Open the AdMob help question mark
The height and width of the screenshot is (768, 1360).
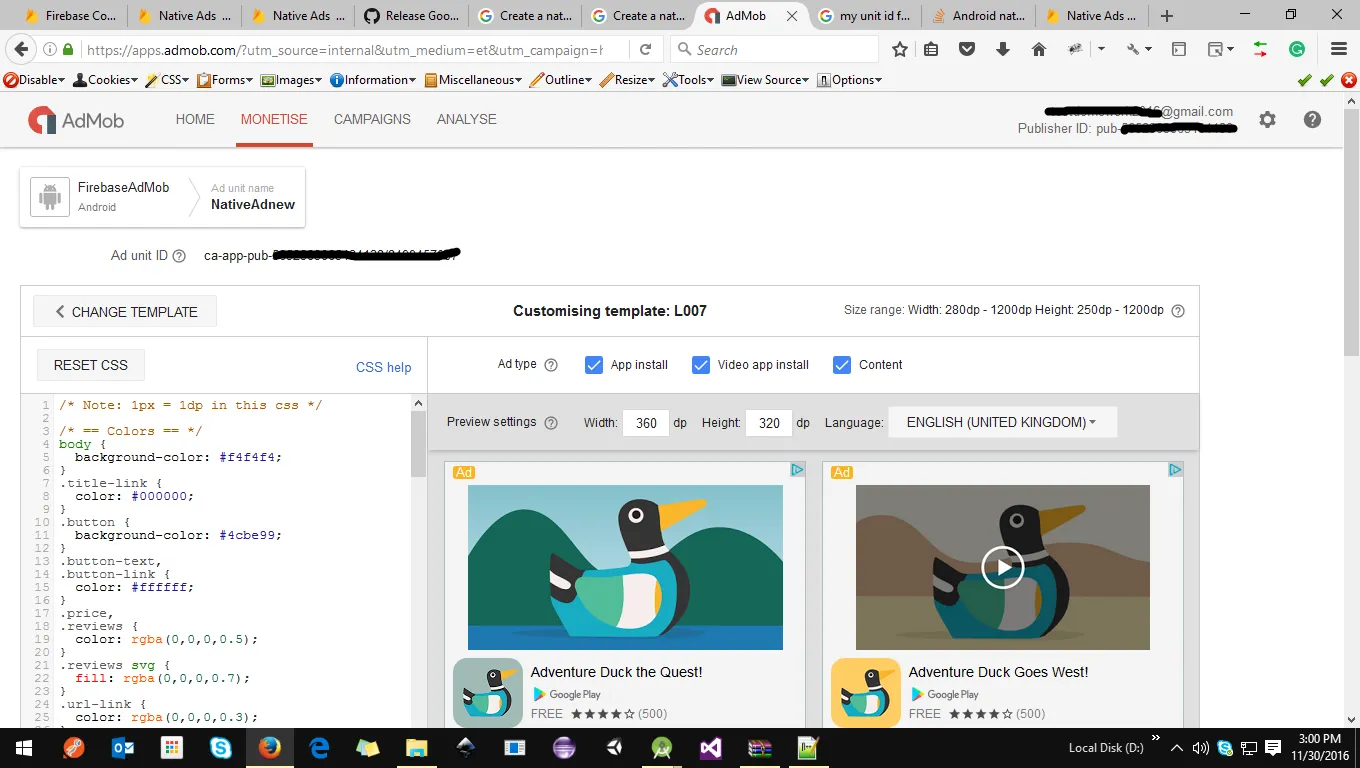tap(1313, 120)
